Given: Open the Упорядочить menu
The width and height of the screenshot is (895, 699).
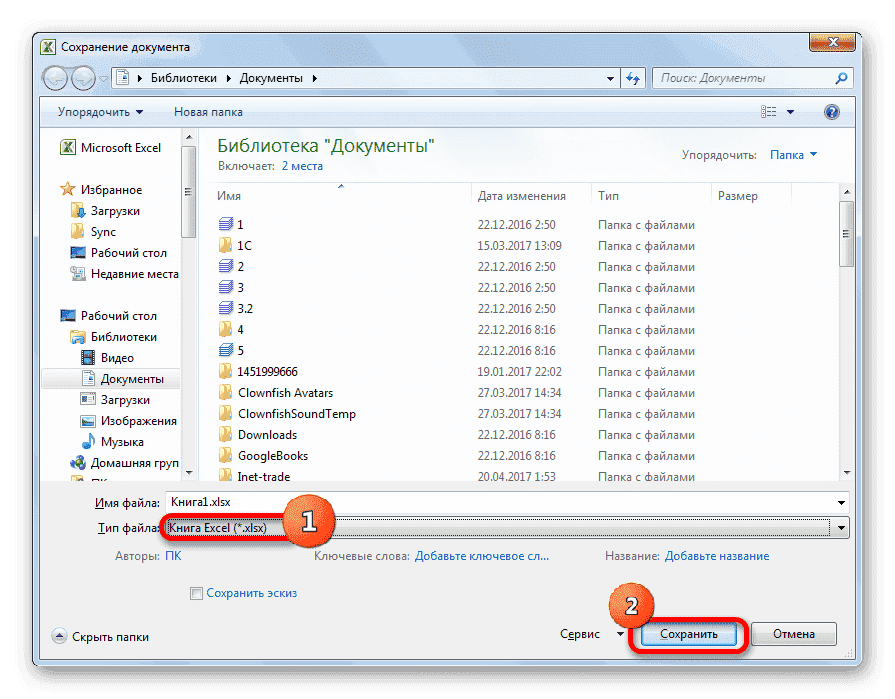Looking at the screenshot, I should tap(94, 111).
